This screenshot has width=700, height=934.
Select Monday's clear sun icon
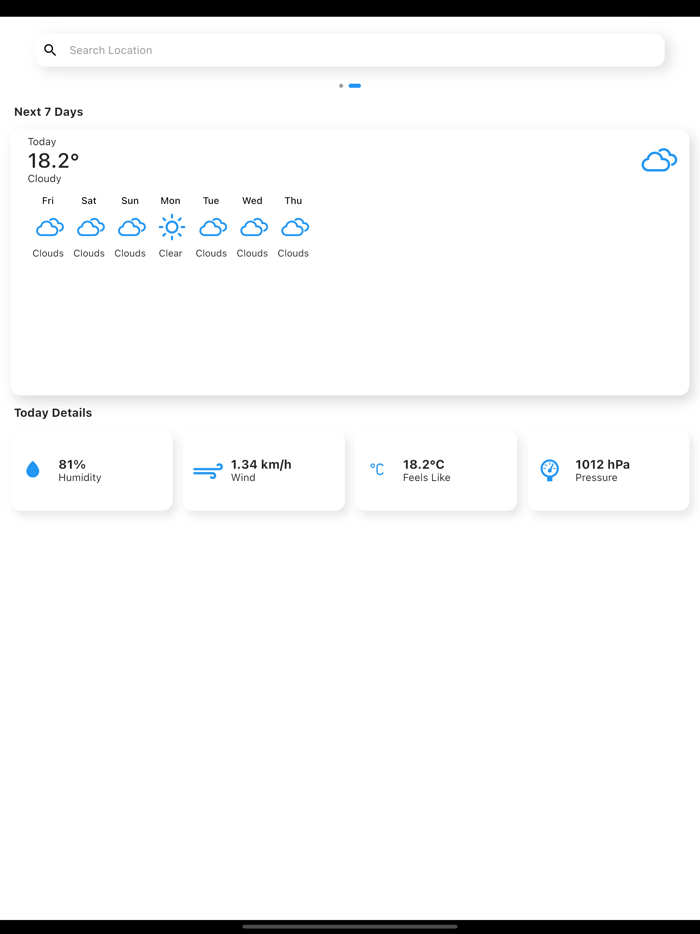pyautogui.click(x=172, y=227)
